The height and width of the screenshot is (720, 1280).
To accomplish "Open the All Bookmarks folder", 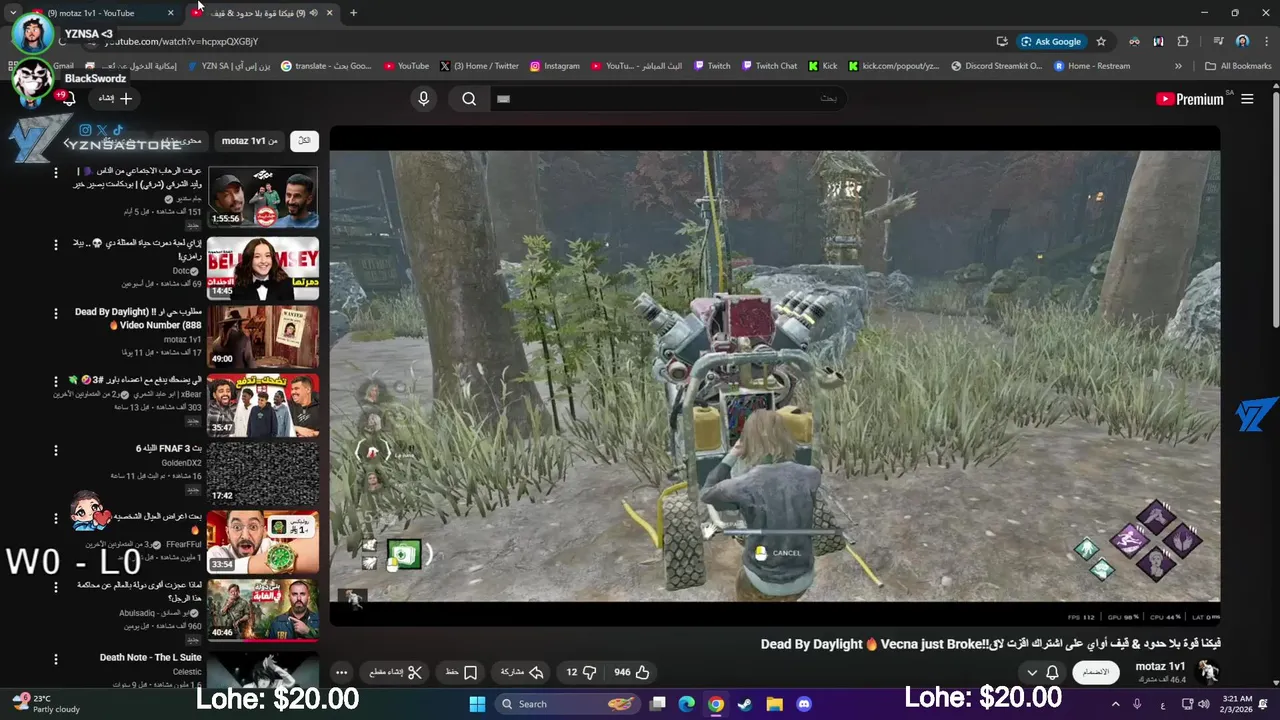I will (x=1238, y=66).
